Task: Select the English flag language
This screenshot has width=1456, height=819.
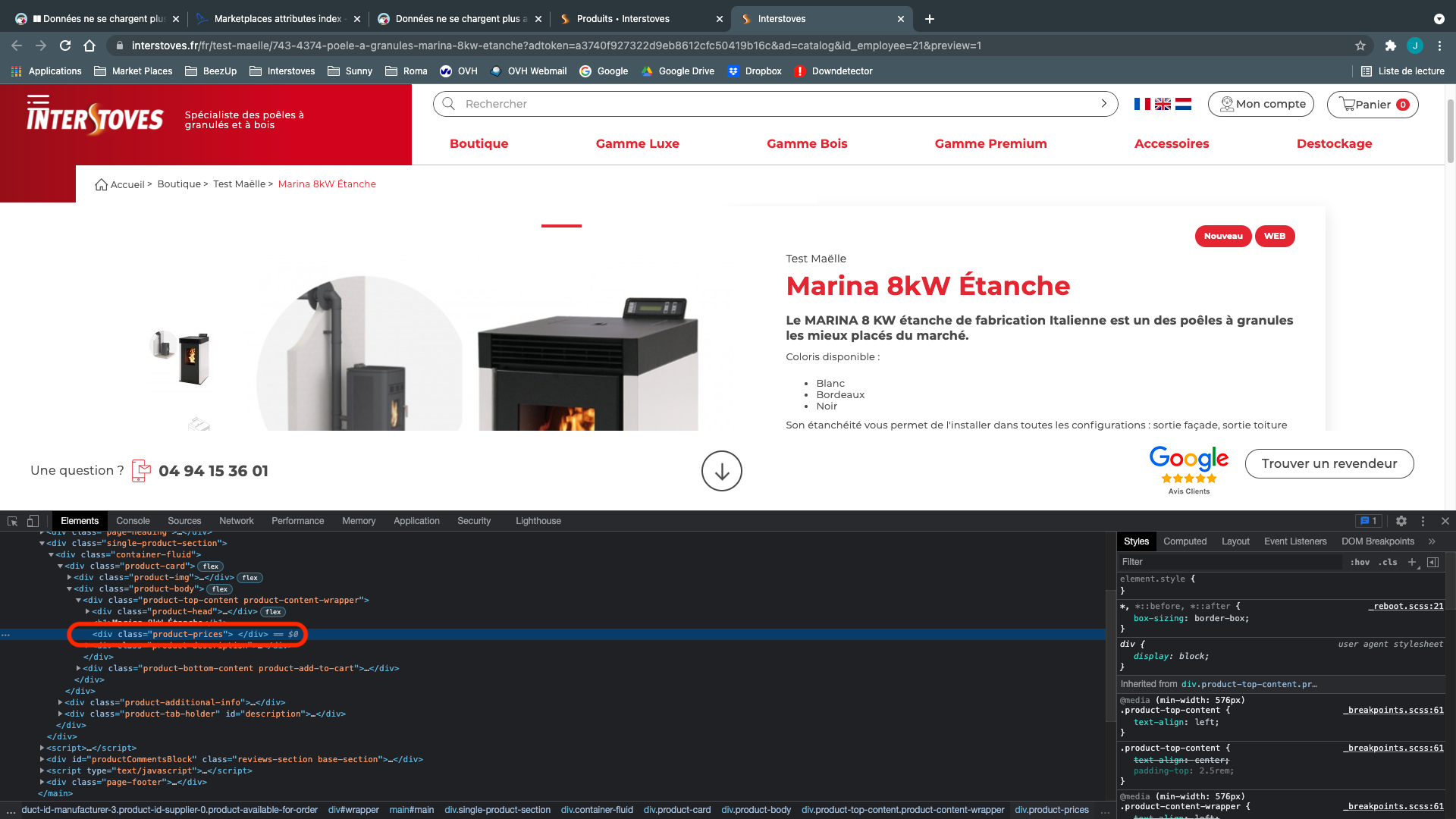Action: pyautogui.click(x=1163, y=104)
